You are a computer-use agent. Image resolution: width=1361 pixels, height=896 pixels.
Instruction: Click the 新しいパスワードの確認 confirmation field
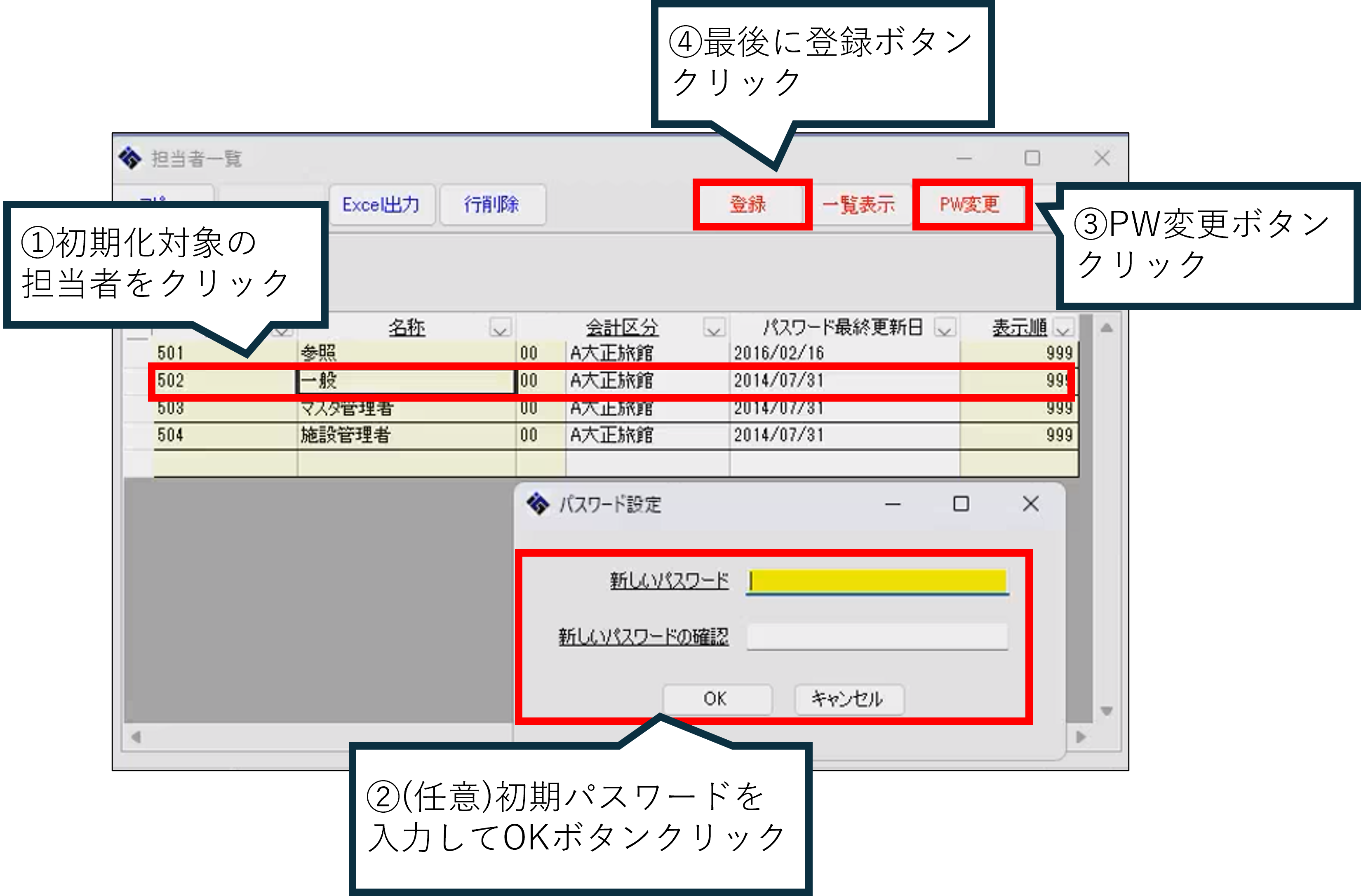(x=877, y=636)
